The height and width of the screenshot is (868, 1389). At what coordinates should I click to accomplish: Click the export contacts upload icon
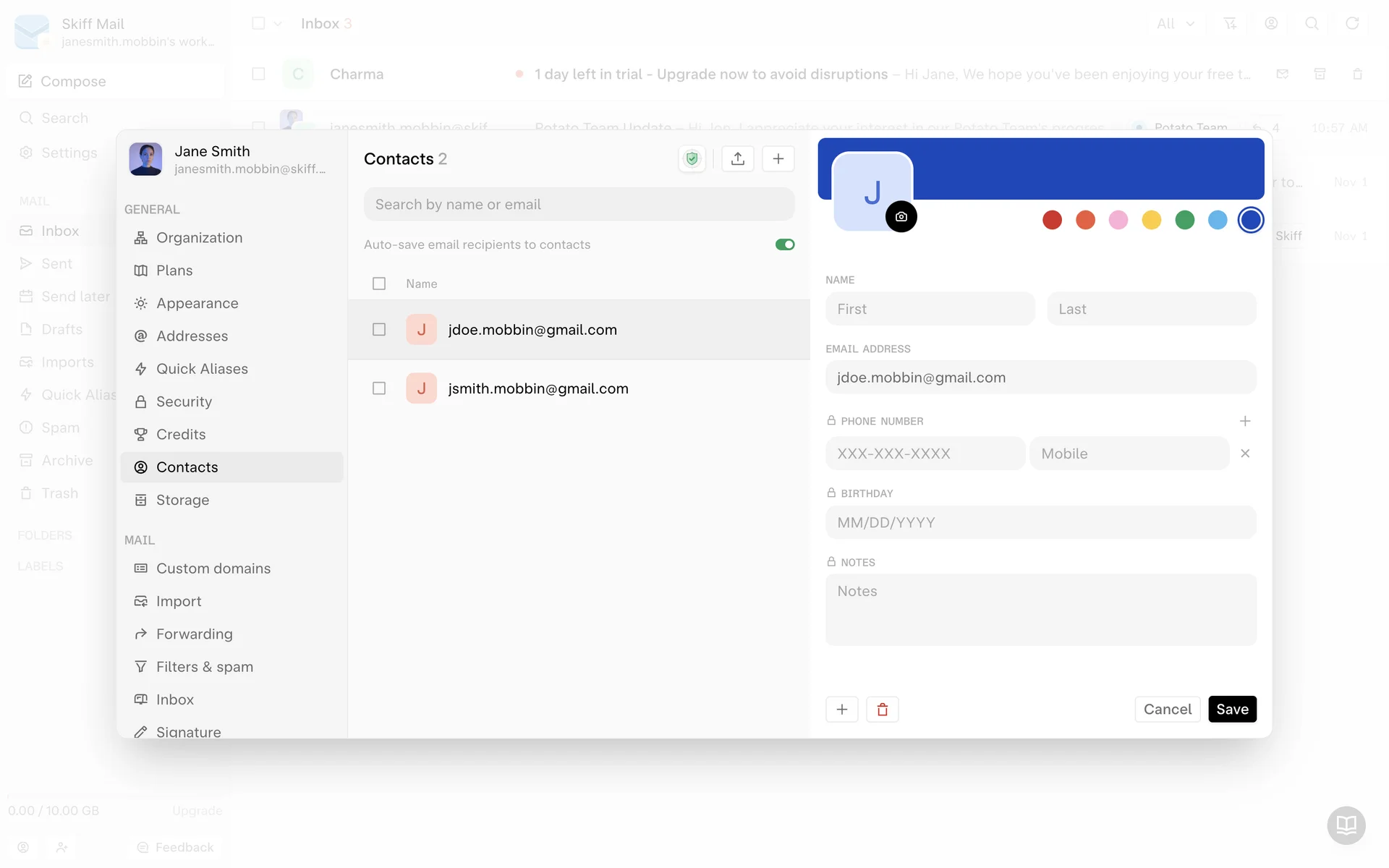pos(737,159)
